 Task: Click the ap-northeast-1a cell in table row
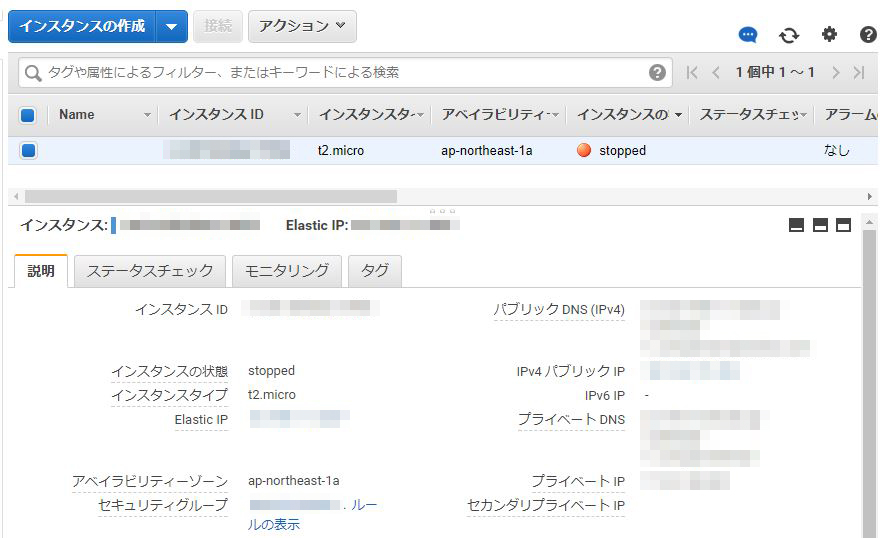pos(487,151)
